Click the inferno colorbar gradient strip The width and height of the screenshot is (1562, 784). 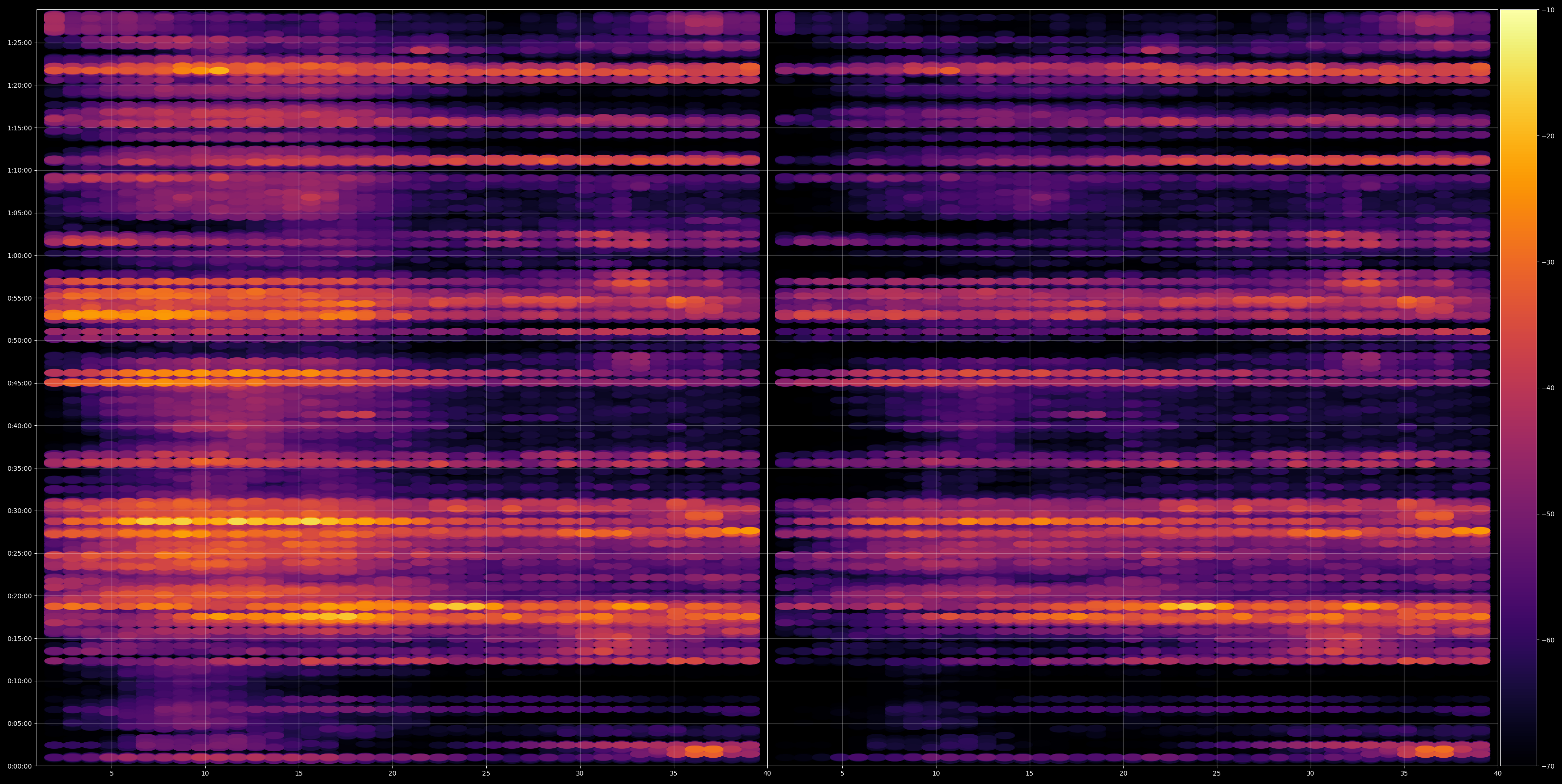point(1518,387)
